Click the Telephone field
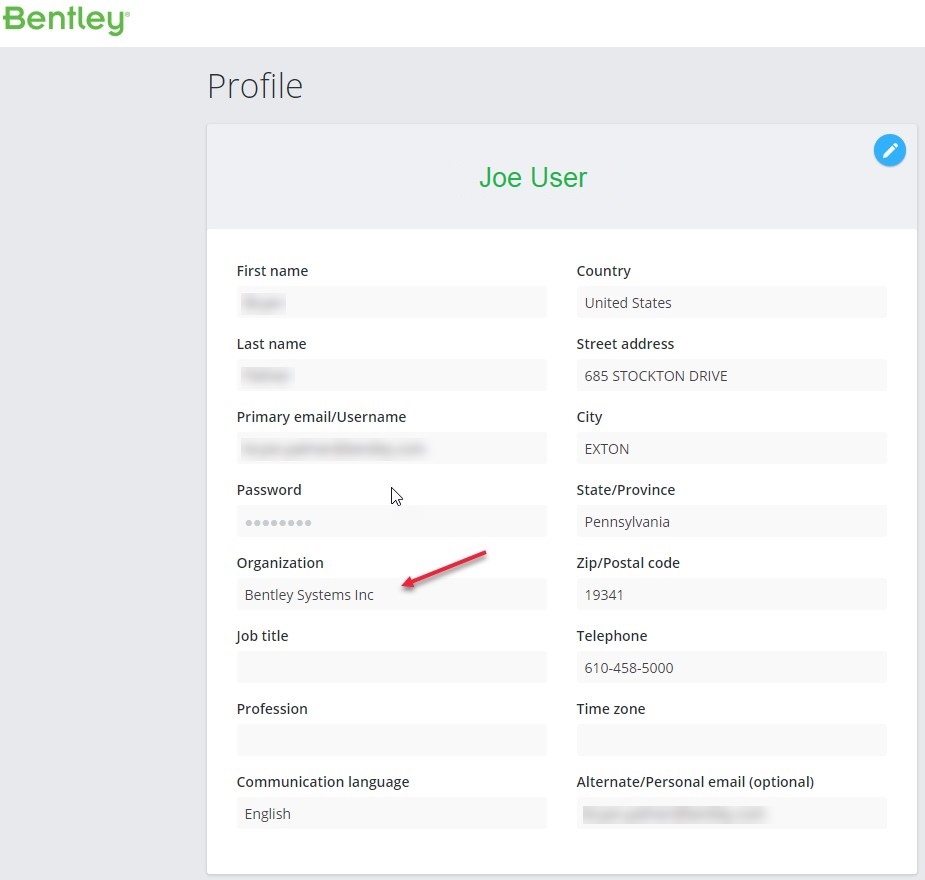 [731, 667]
